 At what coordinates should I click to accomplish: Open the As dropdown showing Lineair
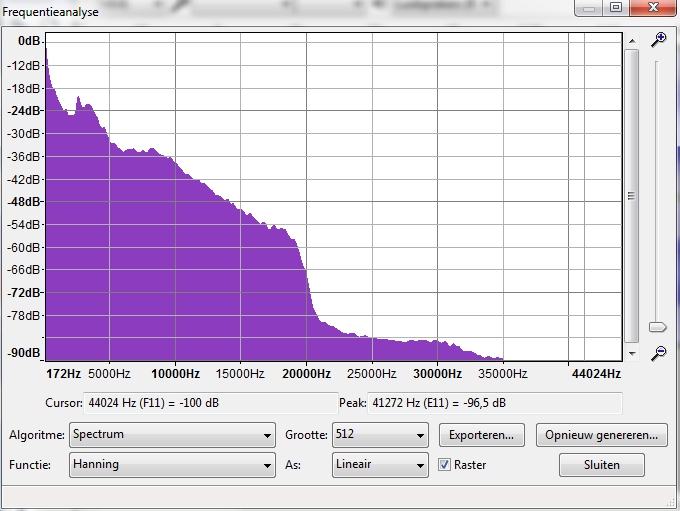380,465
